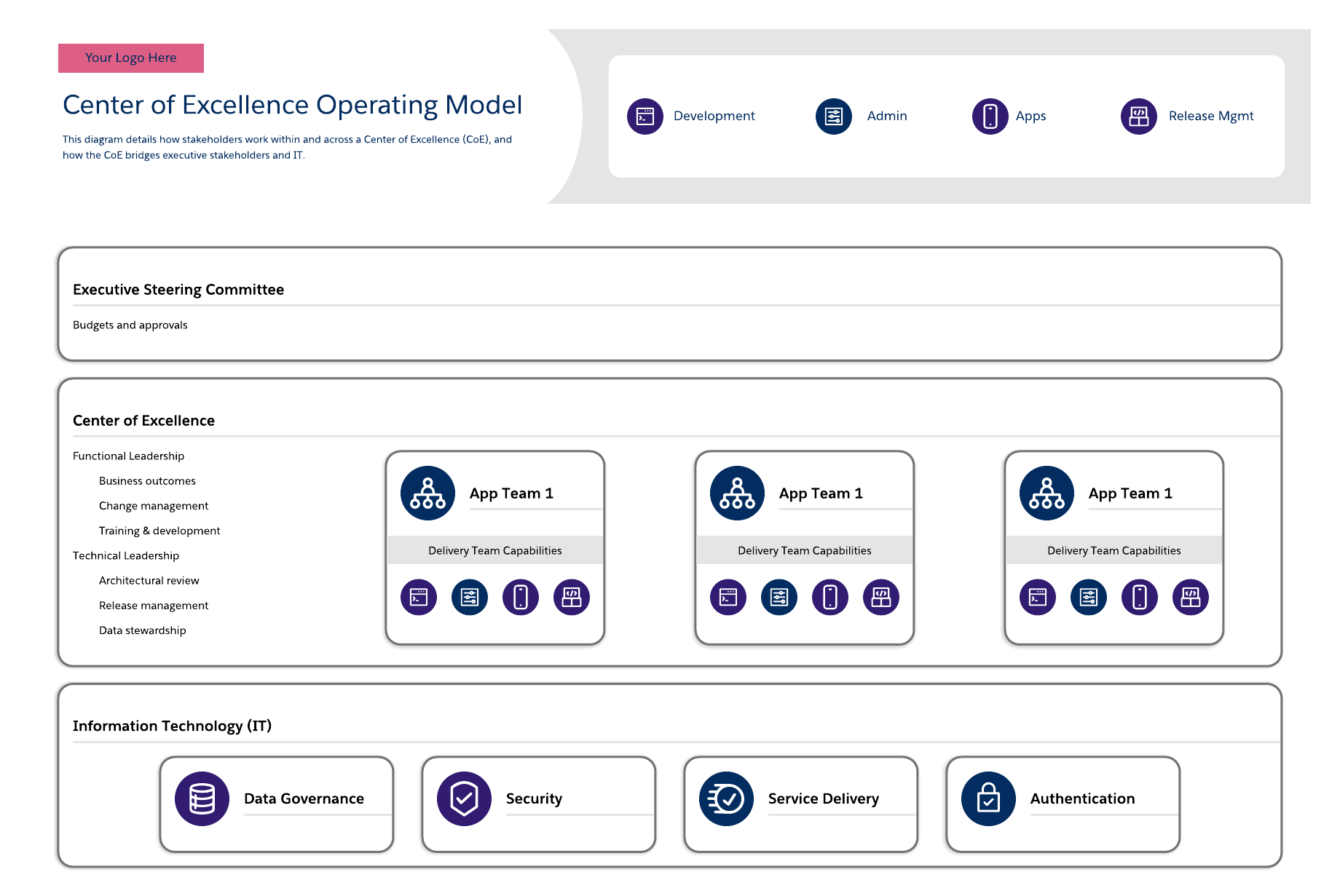
Task: Select the phone icon in the middle App Team card
Action: pyautogui.click(x=829, y=598)
